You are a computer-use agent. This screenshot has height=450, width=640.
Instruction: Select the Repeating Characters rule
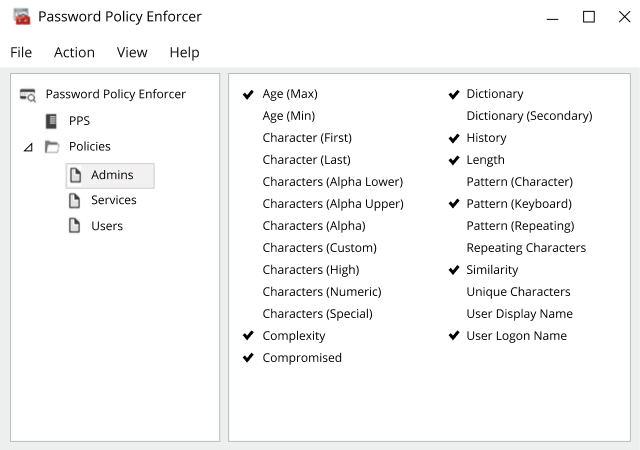526,247
